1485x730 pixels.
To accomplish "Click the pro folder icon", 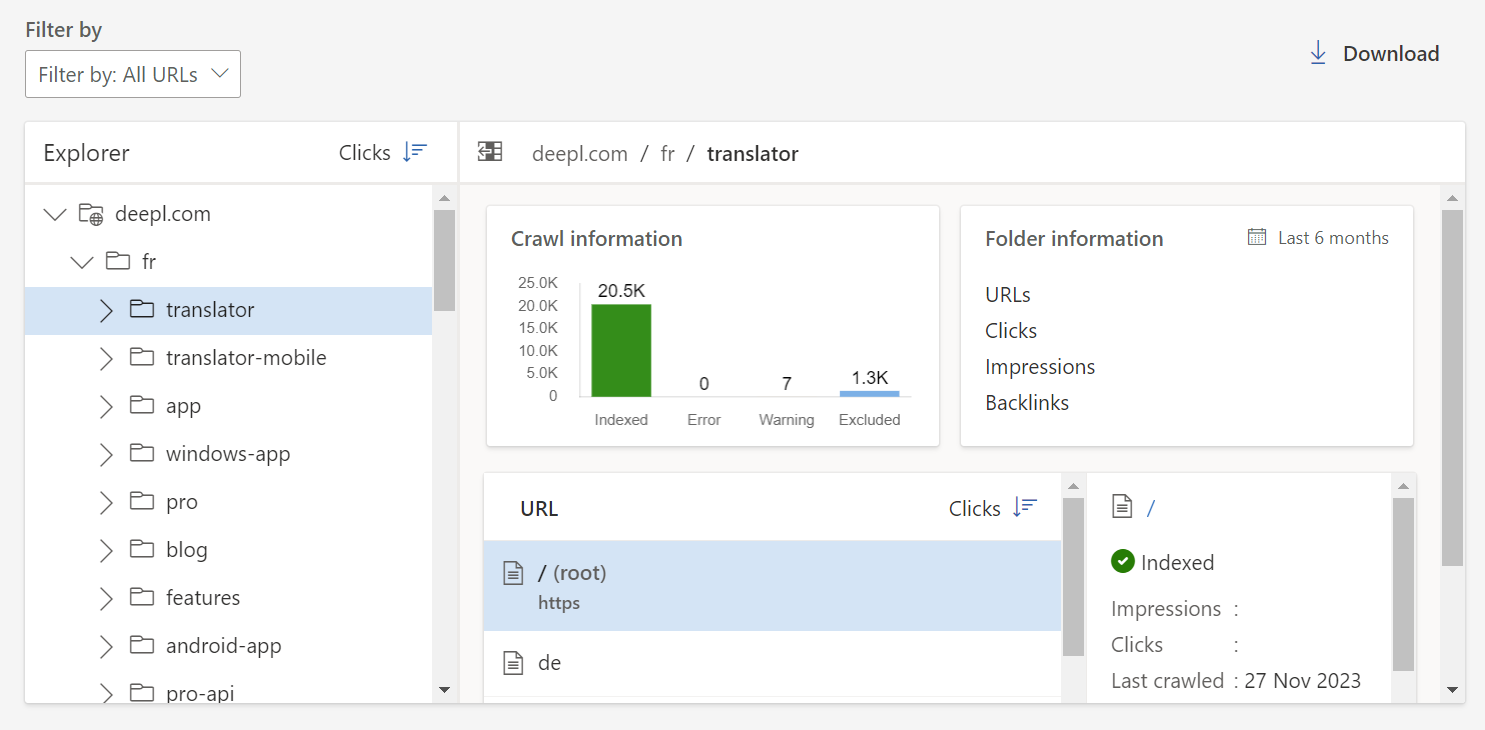I will point(142,501).
